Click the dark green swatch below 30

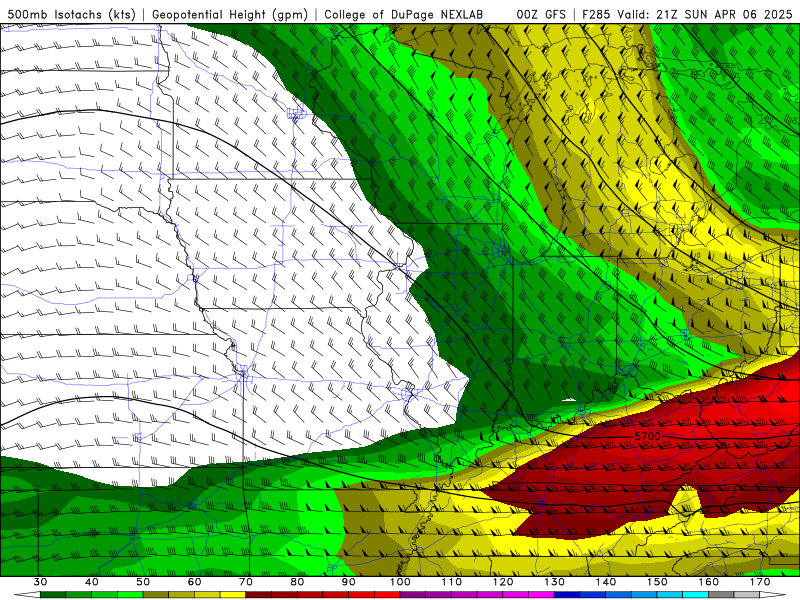point(53,595)
